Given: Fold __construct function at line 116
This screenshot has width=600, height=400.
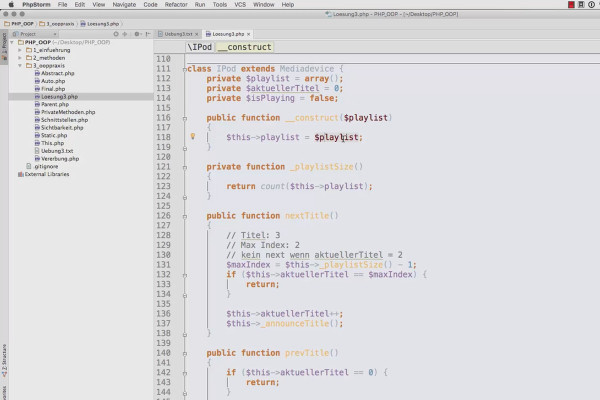Looking at the screenshot, I should [x=185, y=118].
